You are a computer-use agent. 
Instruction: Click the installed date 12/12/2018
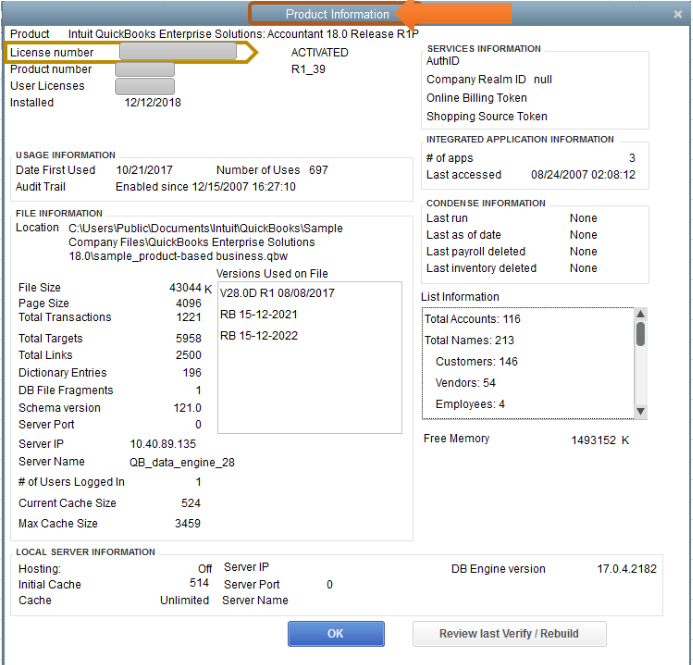point(152,102)
